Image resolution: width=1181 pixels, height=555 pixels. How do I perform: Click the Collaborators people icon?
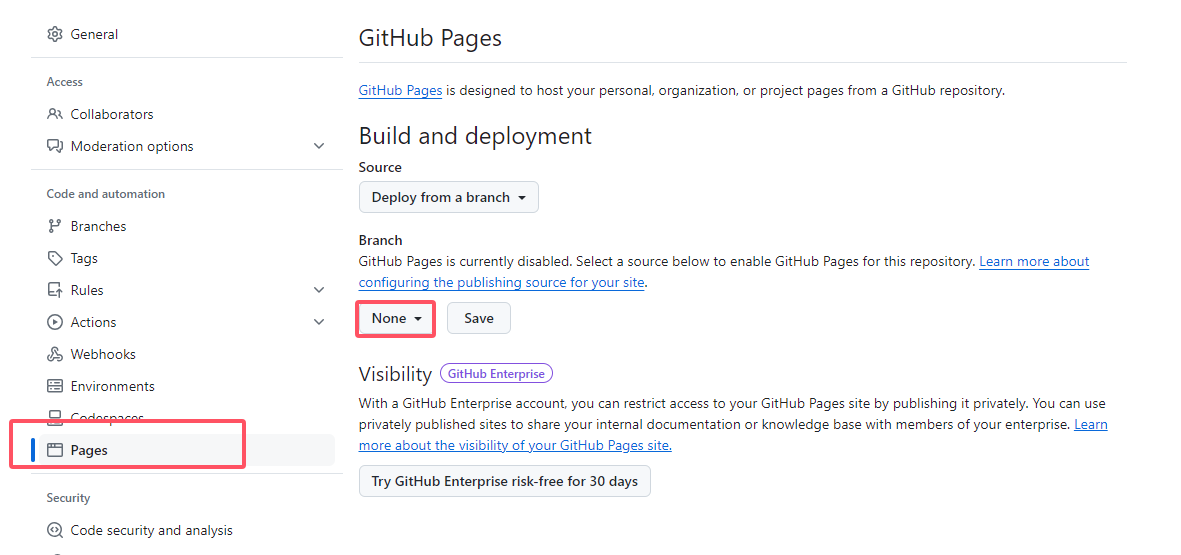pos(55,114)
